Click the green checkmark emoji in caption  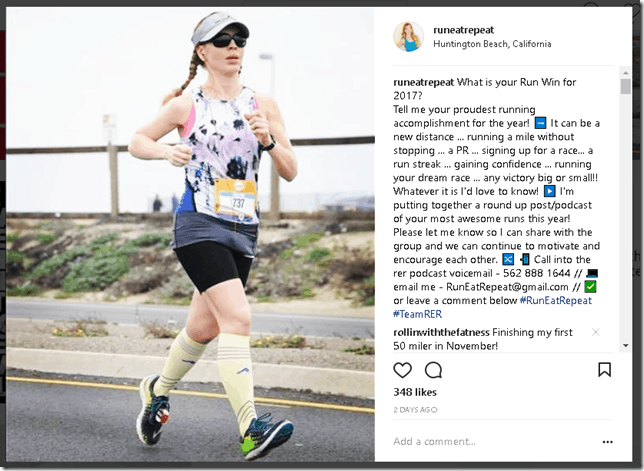[x=590, y=287]
